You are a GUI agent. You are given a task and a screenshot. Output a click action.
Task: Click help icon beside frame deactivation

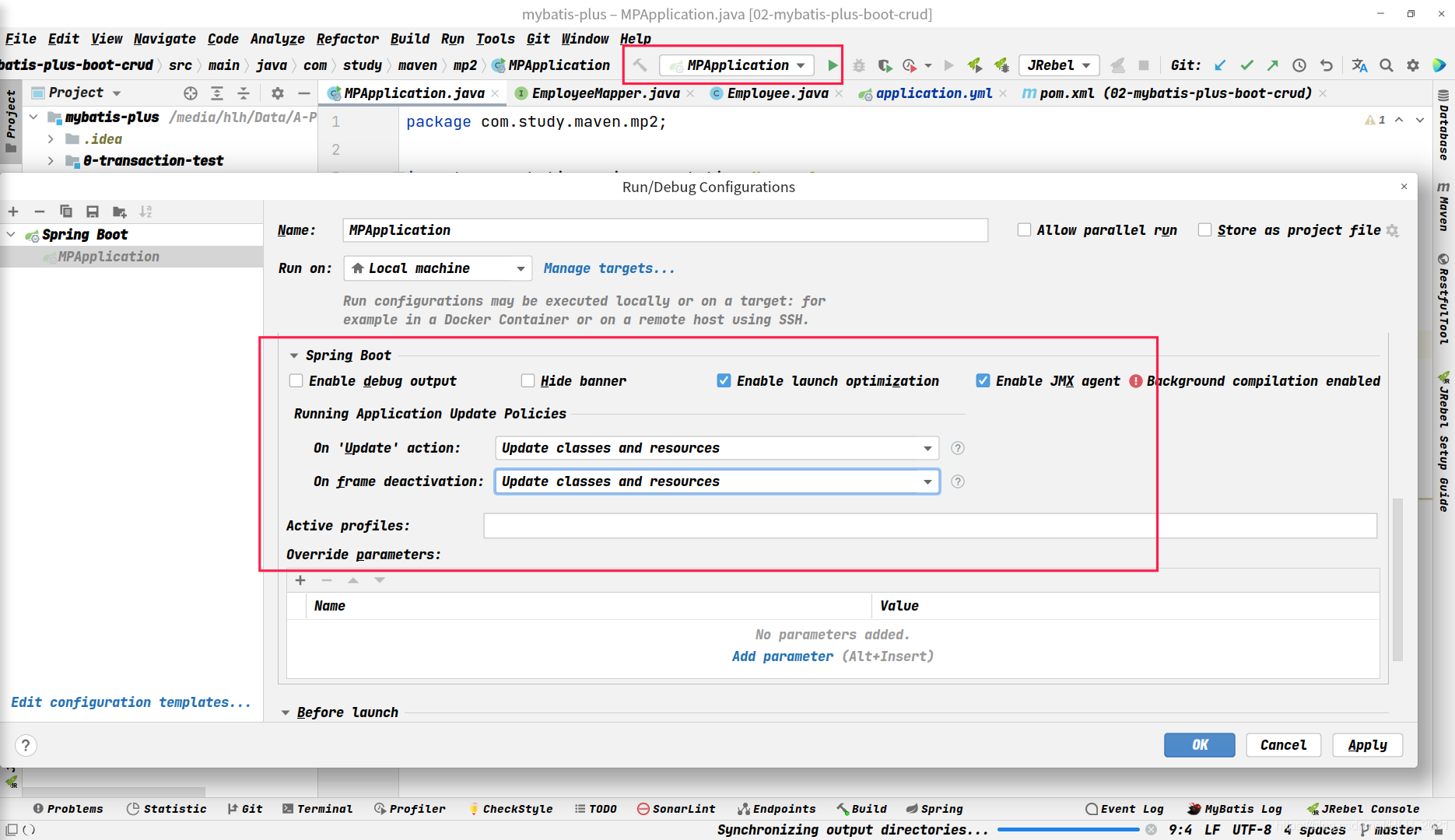(958, 481)
